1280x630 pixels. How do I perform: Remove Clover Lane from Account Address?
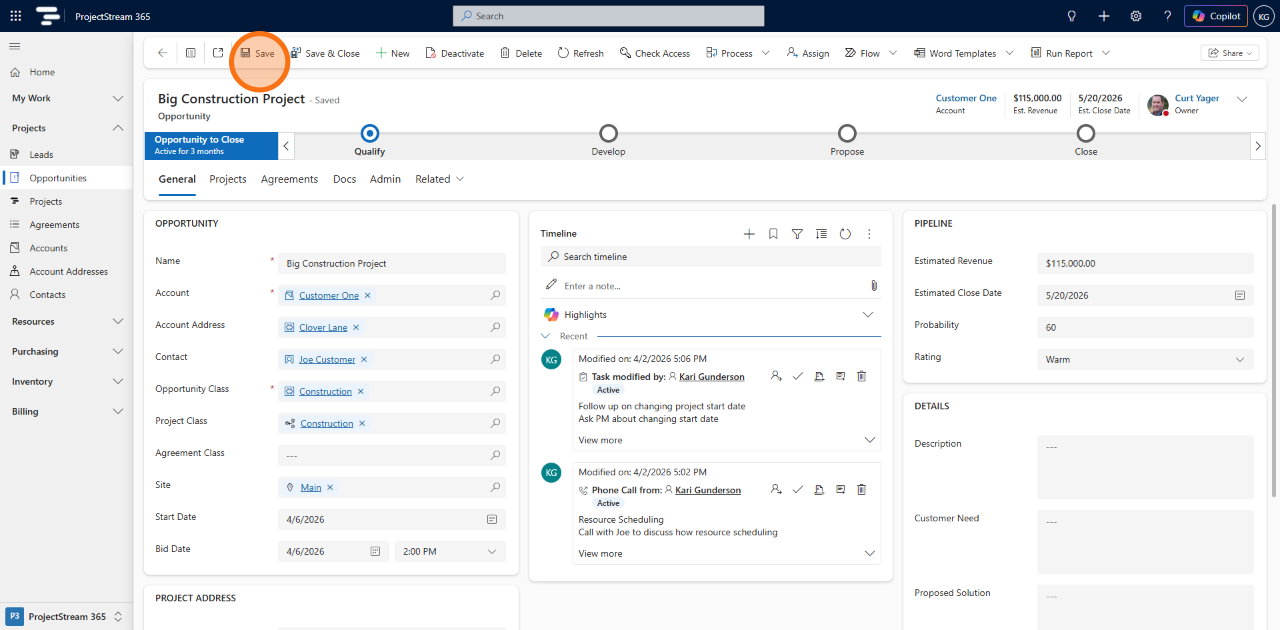[356, 327]
